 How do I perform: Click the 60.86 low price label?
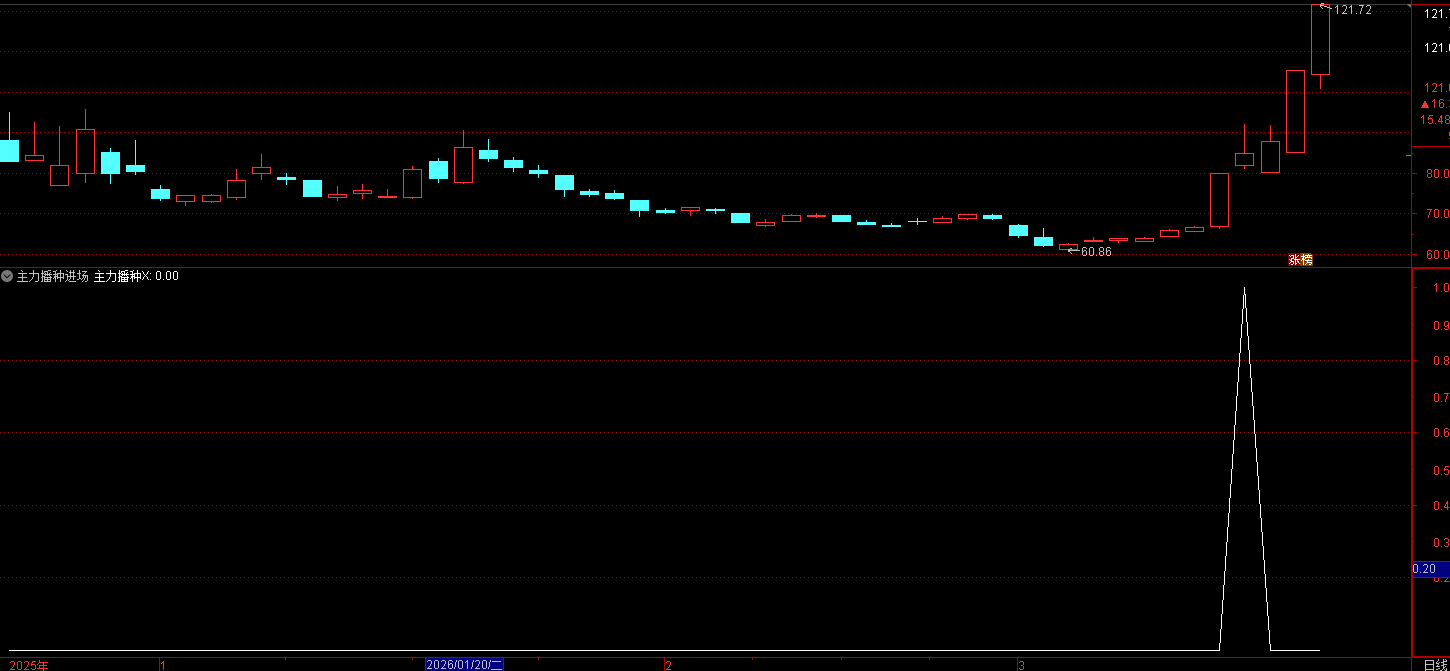tap(1096, 252)
